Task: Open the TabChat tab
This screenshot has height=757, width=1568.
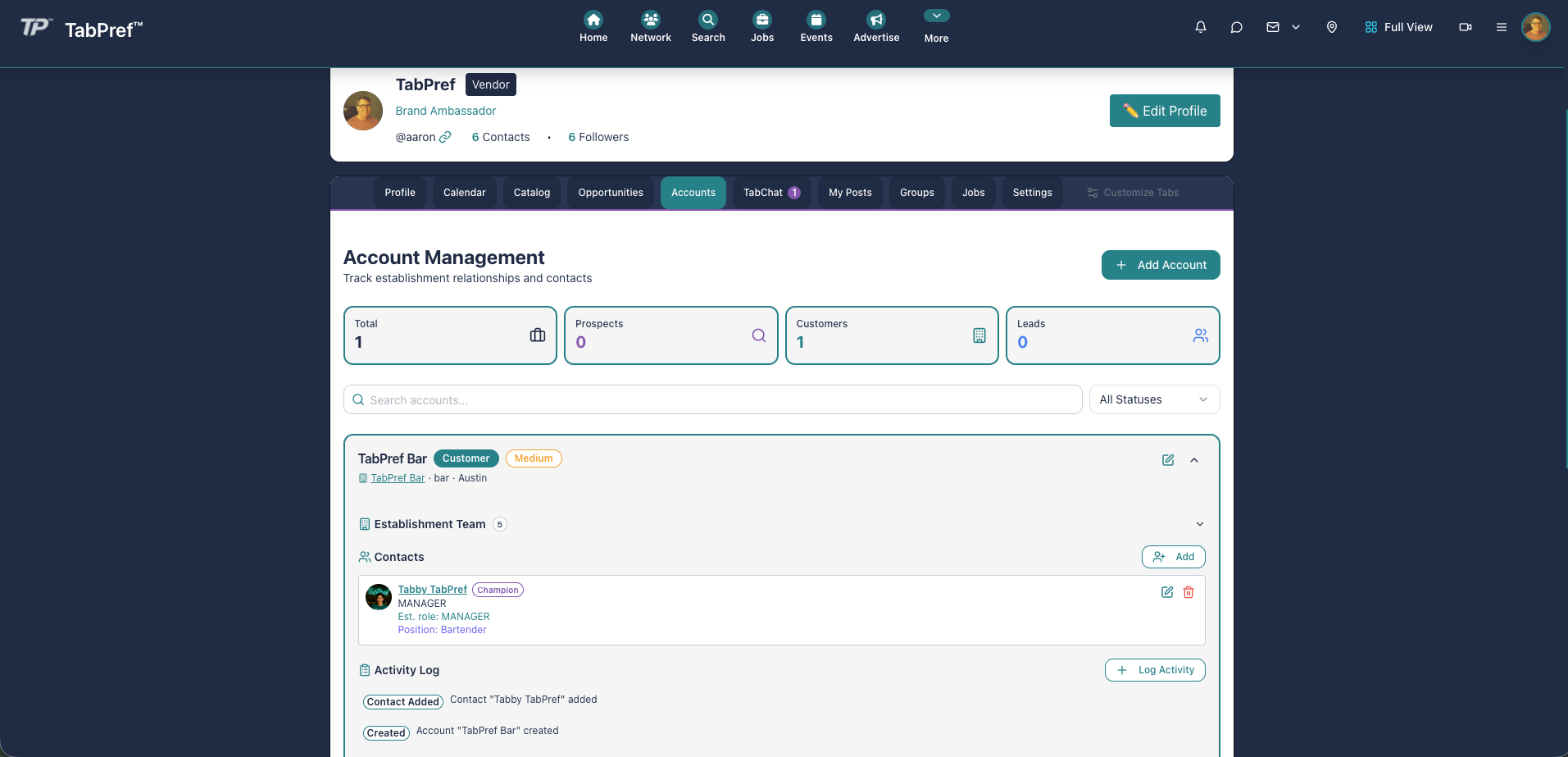Action: point(771,193)
